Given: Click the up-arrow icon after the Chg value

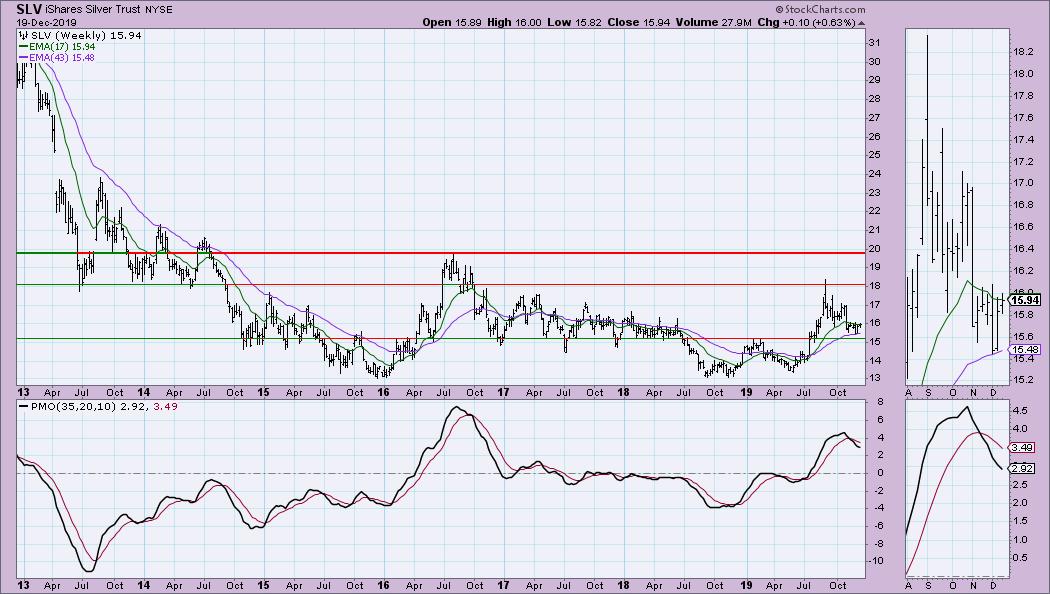Looking at the screenshot, I should point(862,23).
